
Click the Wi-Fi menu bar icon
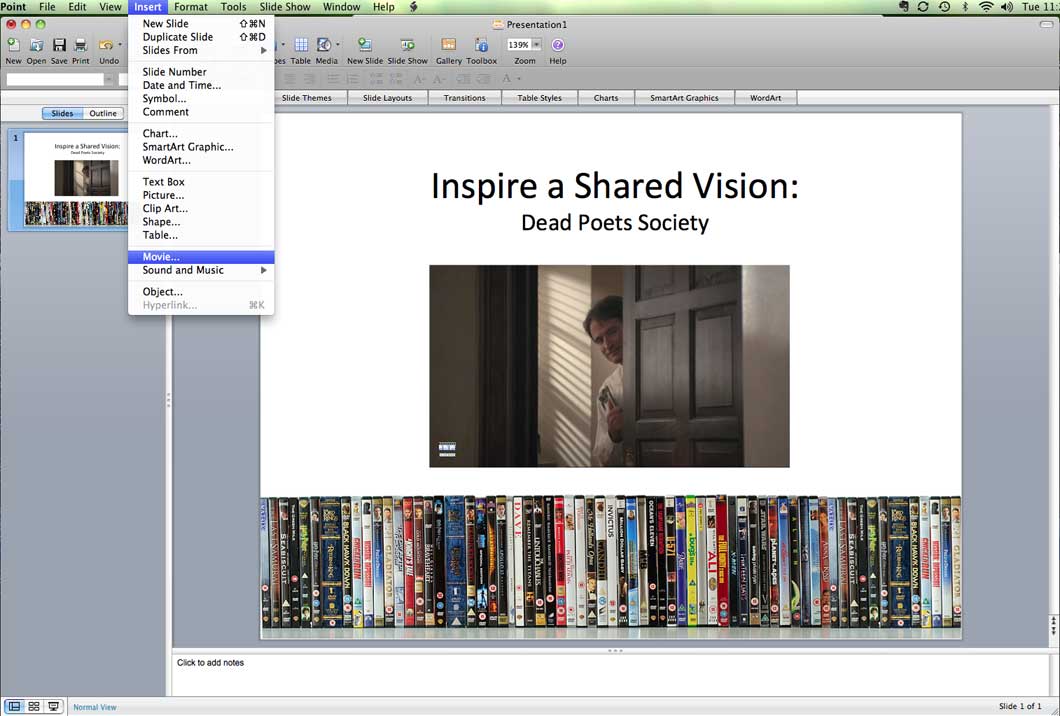pyautogui.click(x=986, y=7)
